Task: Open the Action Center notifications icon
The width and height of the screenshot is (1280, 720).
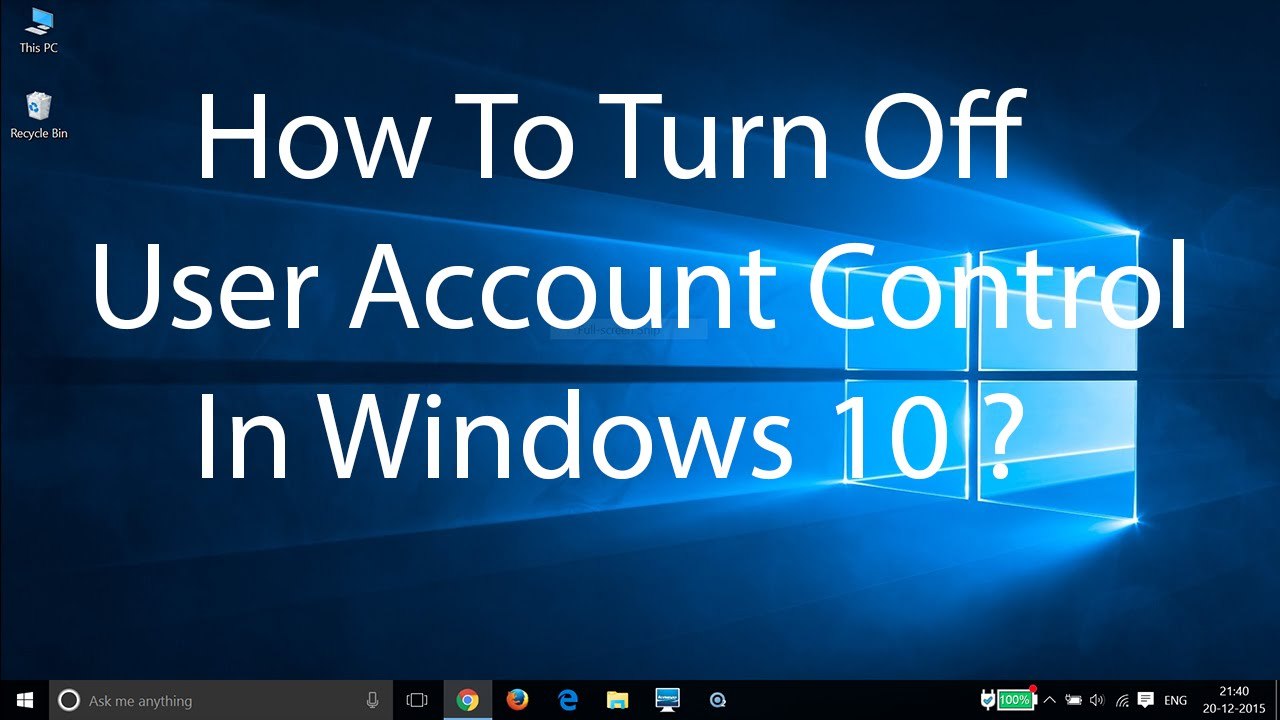Action: [1146, 700]
